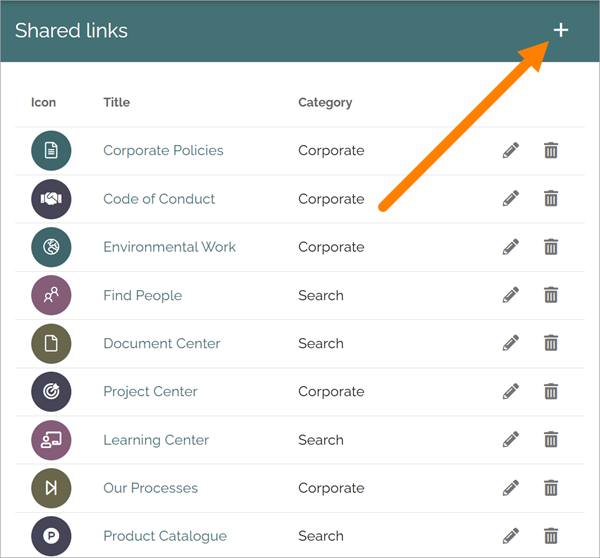Delete the Environmental Work link

click(551, 247)
